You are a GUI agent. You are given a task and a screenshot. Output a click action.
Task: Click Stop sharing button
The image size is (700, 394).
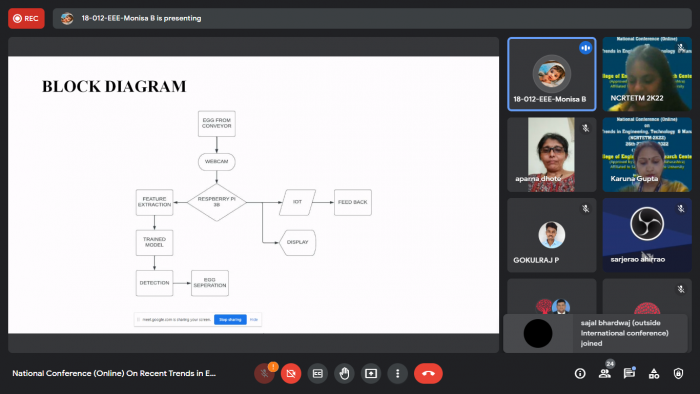coord(230,319)
